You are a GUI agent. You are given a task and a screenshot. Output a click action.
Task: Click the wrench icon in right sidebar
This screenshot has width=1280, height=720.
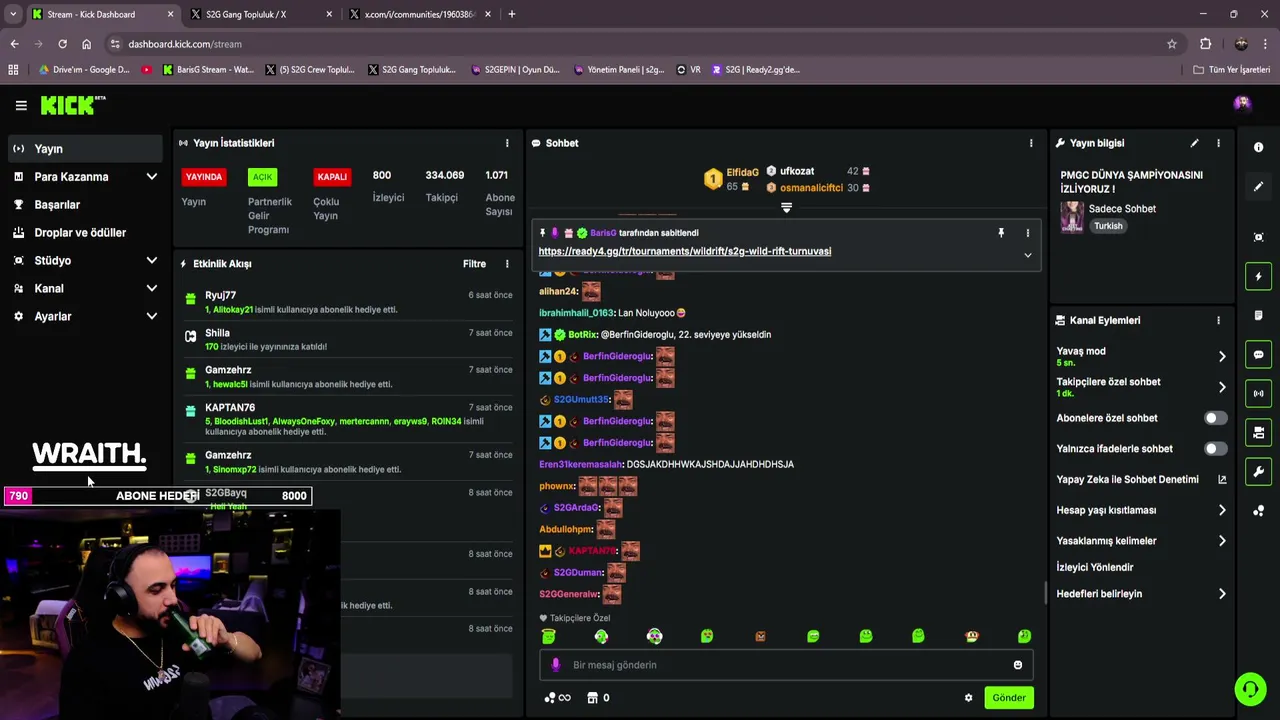point(1258,471)
